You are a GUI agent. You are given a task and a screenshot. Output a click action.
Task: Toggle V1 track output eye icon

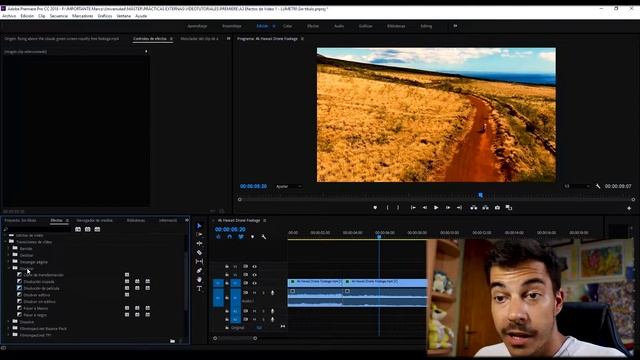pos(254,283)
